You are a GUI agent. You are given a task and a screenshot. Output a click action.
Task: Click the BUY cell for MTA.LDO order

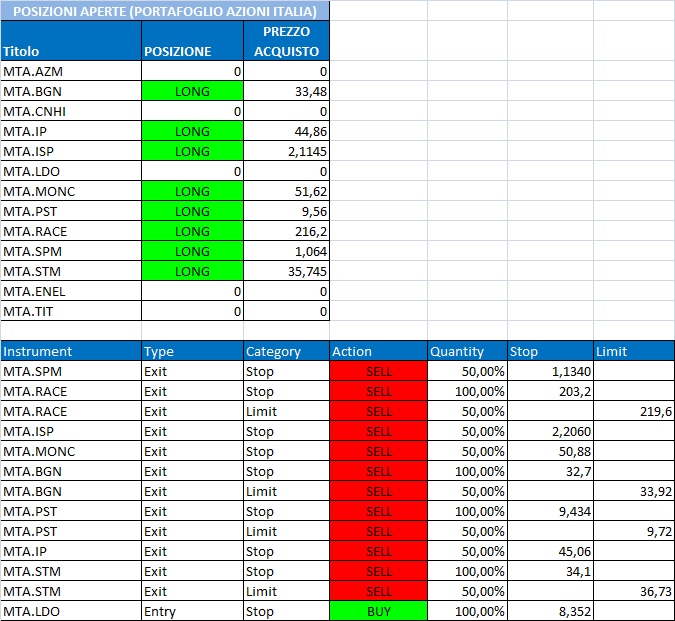coord(379,611)
